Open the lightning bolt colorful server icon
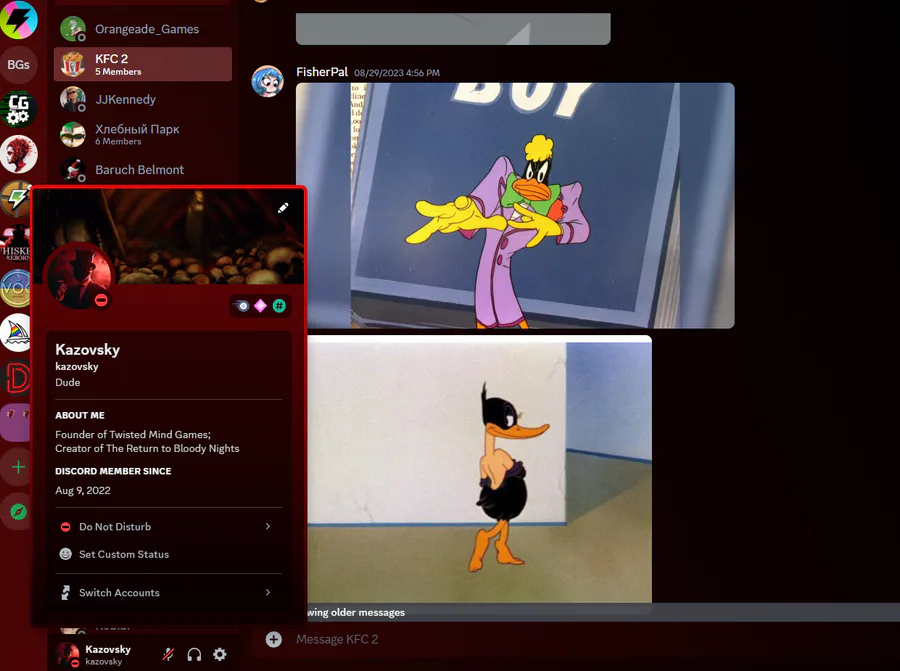This screenshot has width=900, height=671. (x=18, y=20)
